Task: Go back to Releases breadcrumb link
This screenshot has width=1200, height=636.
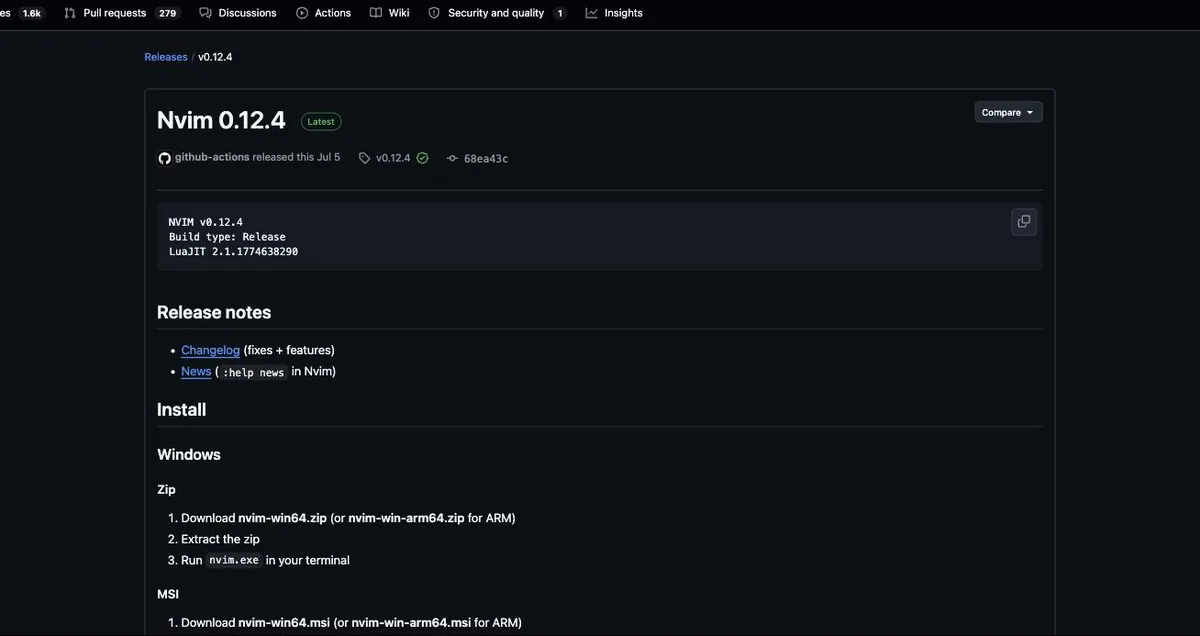Action: 166,57
